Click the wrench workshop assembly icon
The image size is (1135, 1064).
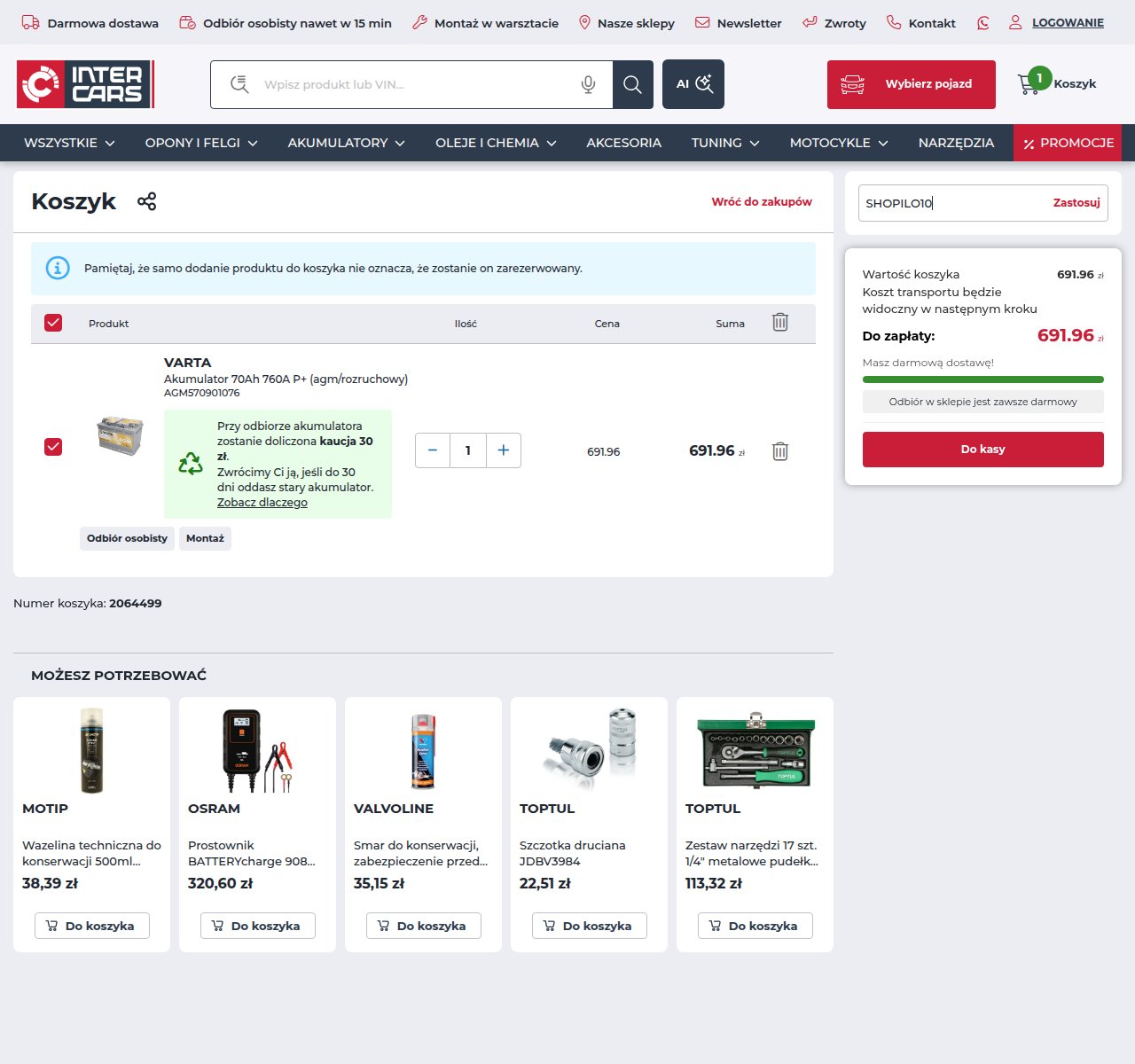tap(419, 22)
